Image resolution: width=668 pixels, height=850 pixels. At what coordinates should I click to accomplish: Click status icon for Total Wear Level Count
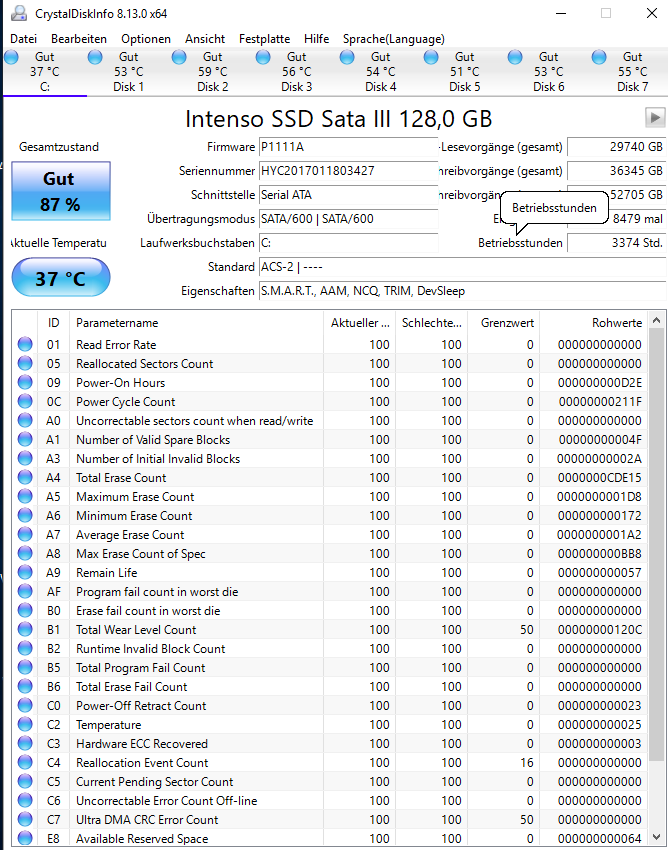[25, 629]
